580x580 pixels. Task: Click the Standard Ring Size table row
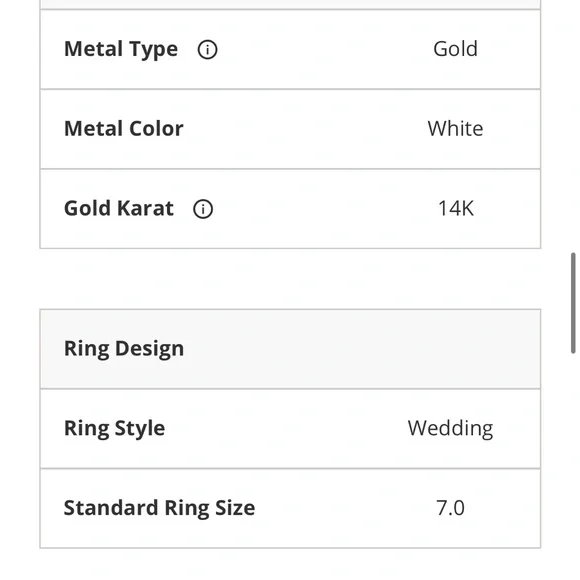pyautogui.click(x=290, y=508)
